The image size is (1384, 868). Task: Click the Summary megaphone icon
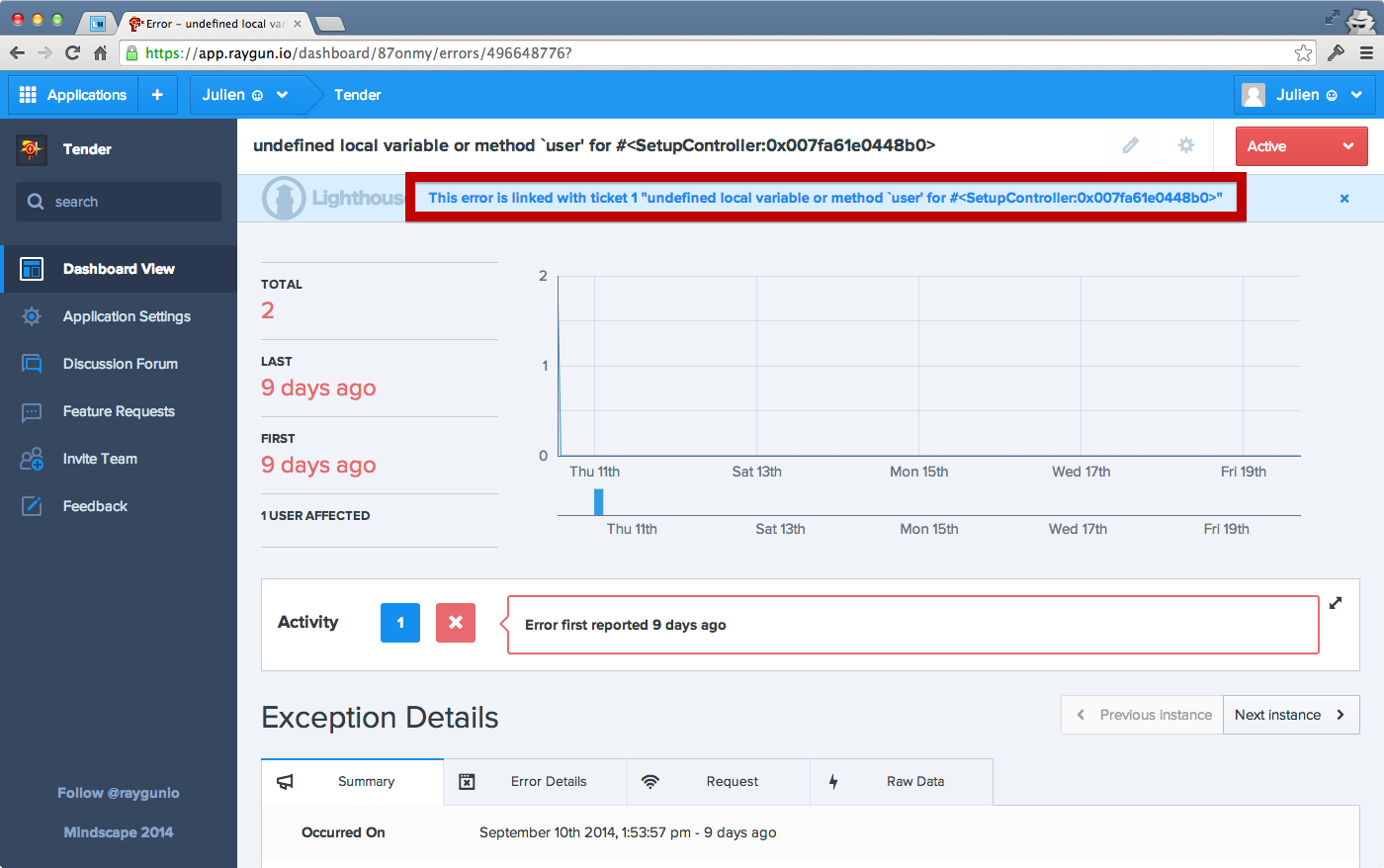tap(285, 782)
